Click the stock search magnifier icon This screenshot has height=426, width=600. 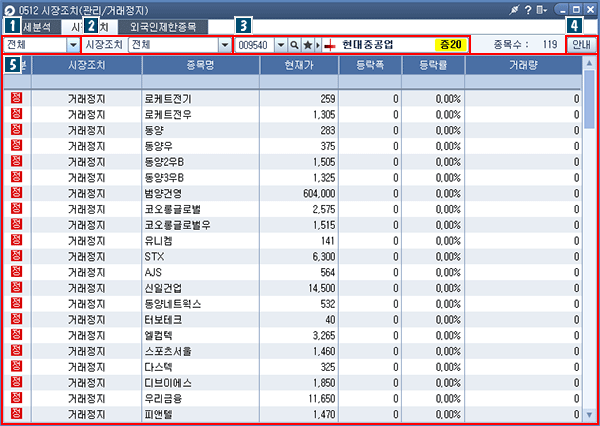[x=294, y=45]
